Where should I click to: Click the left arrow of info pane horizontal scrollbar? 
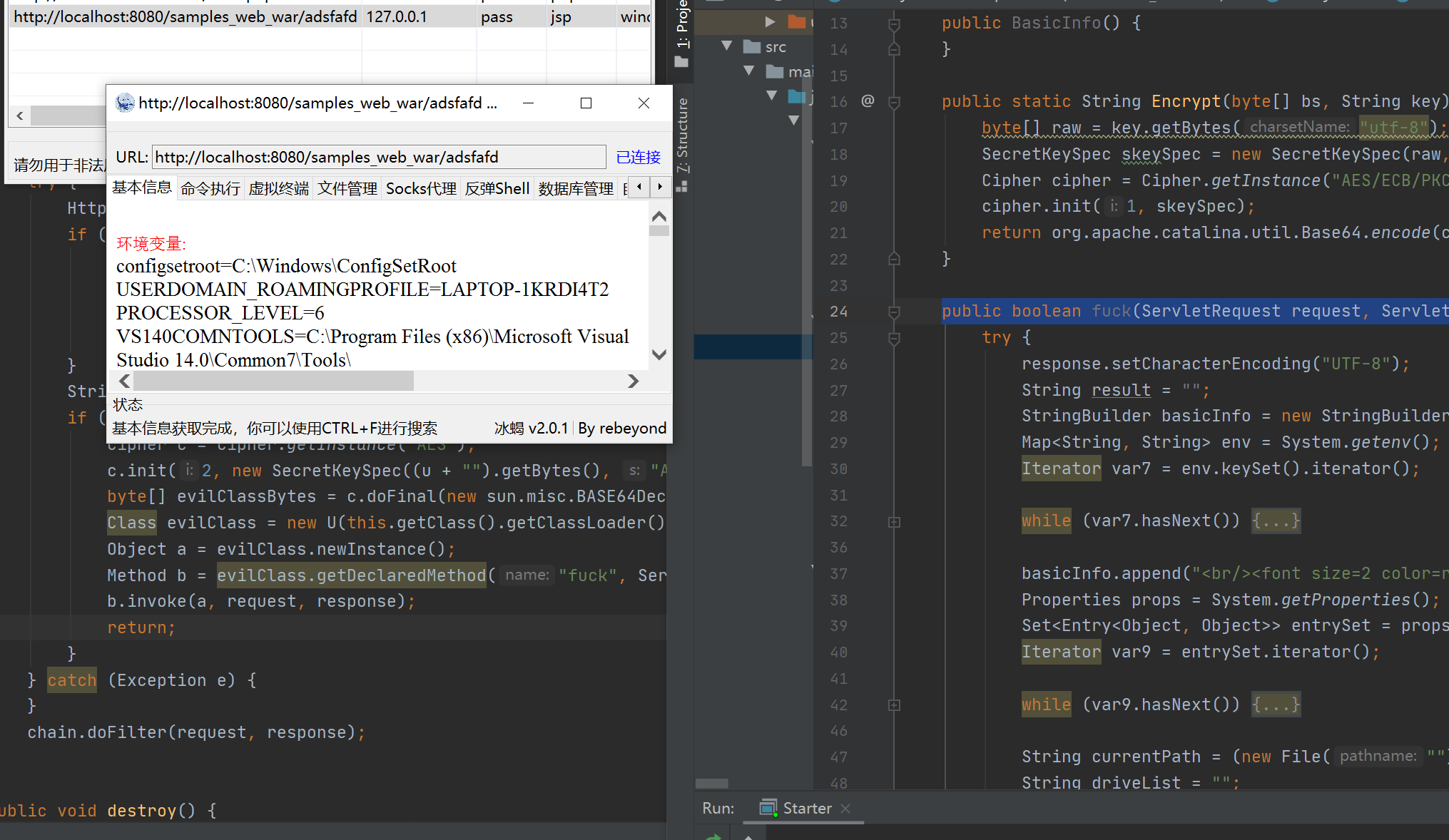point(124,381)
